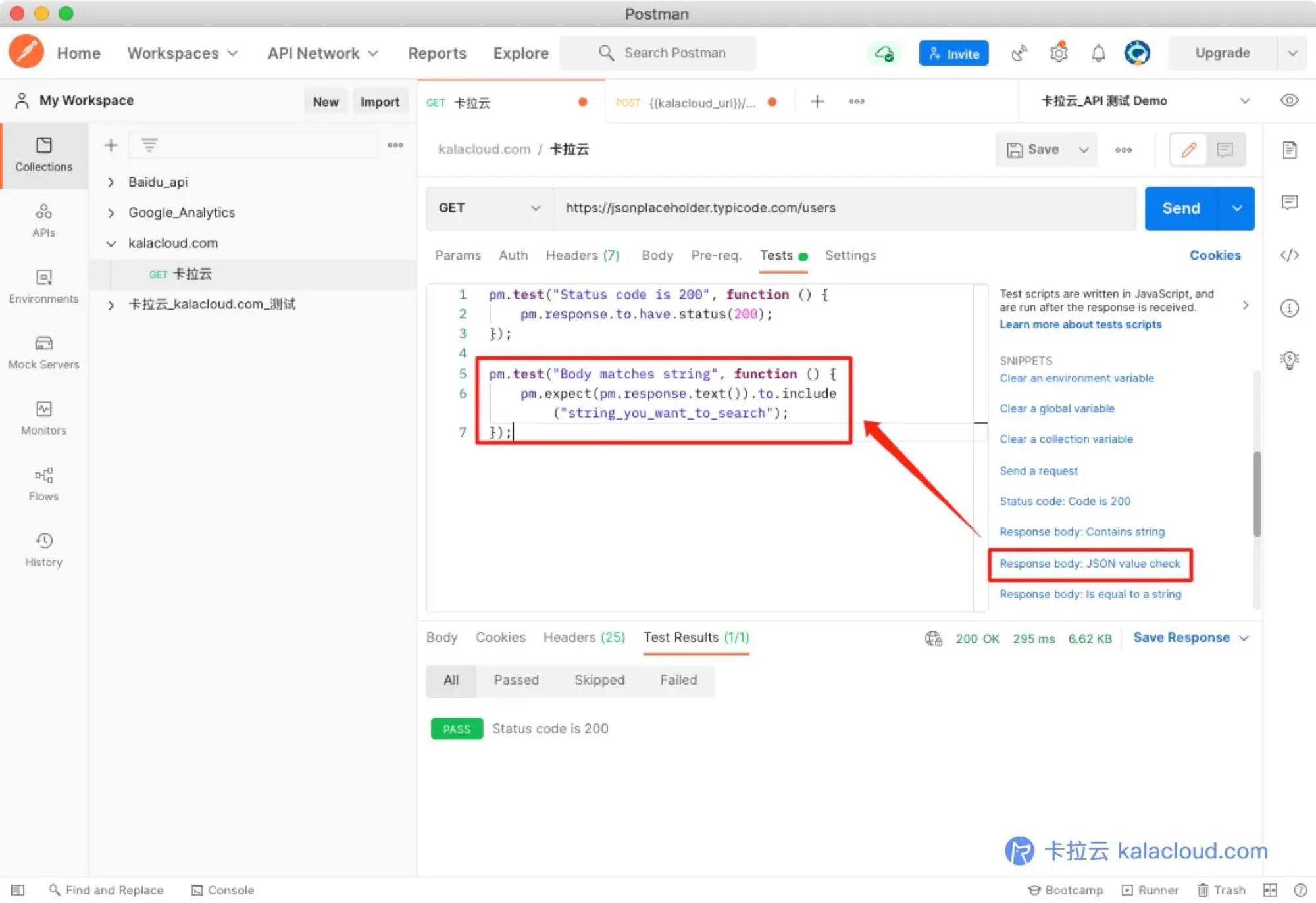Screen dimensions: 1316x903
Task: Open tab options three-dot menu
Action: pyautogui.click(x=857, y=101)
